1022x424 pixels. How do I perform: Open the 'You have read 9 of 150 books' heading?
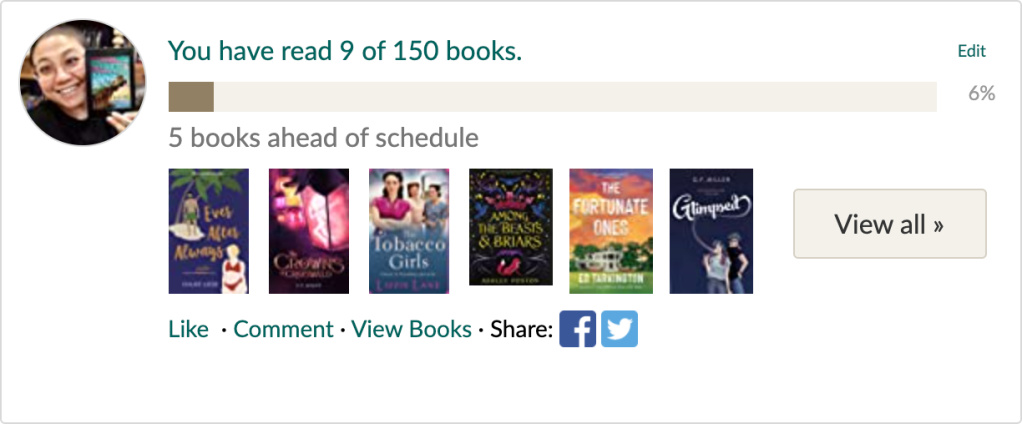pyautogui.click(x=345, y=51)
